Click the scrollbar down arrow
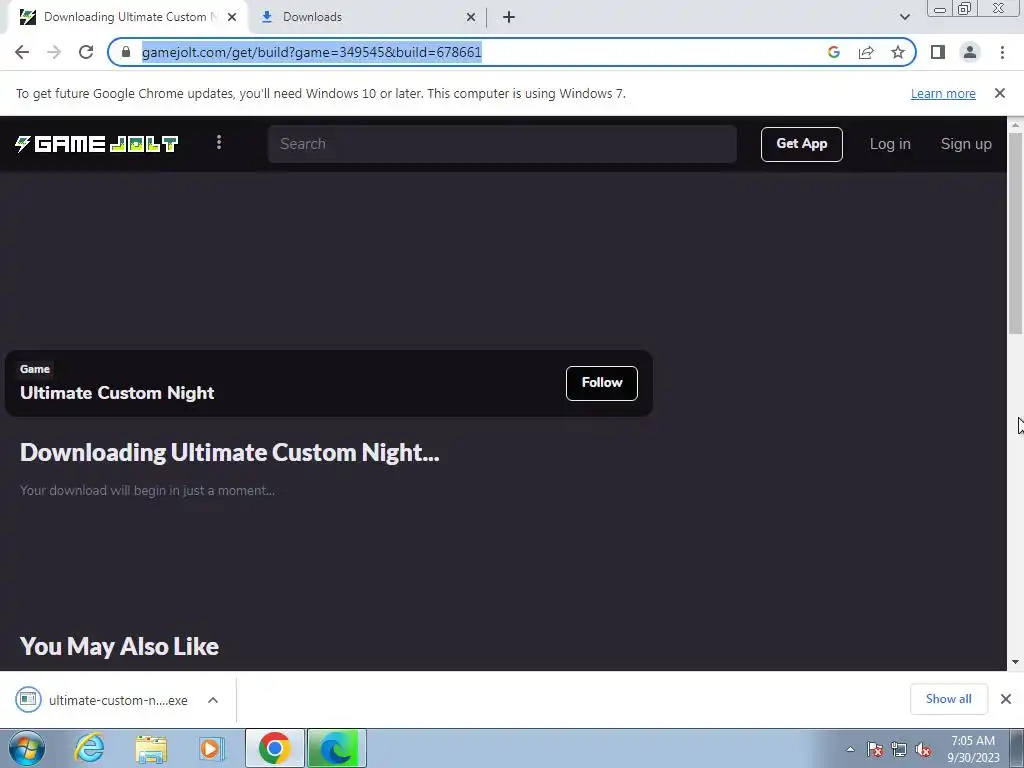Screen dimensions: 1024x768 tap(1015, 662)
